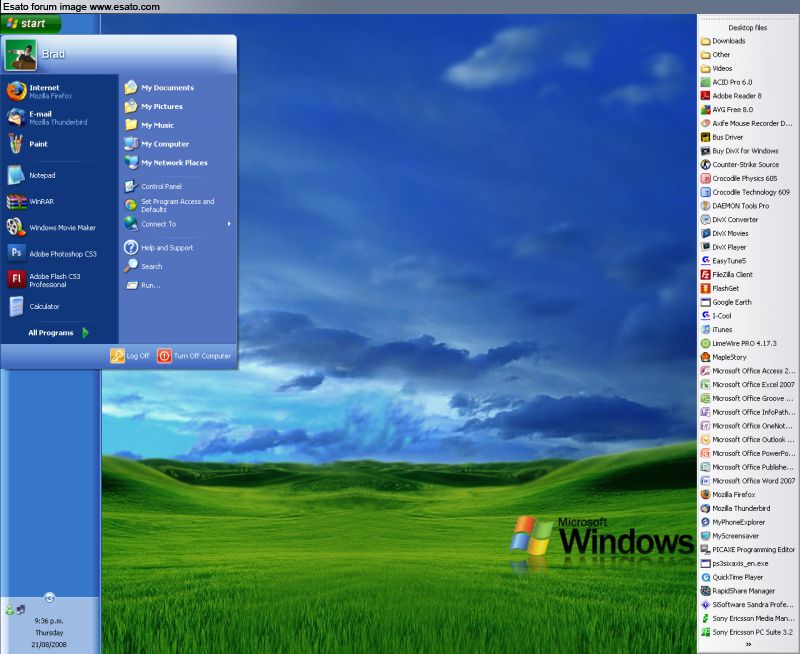Screen dimensions: 800x654
Task: Launch DivX Converter shortcut
Action: (x=730, y=220)
